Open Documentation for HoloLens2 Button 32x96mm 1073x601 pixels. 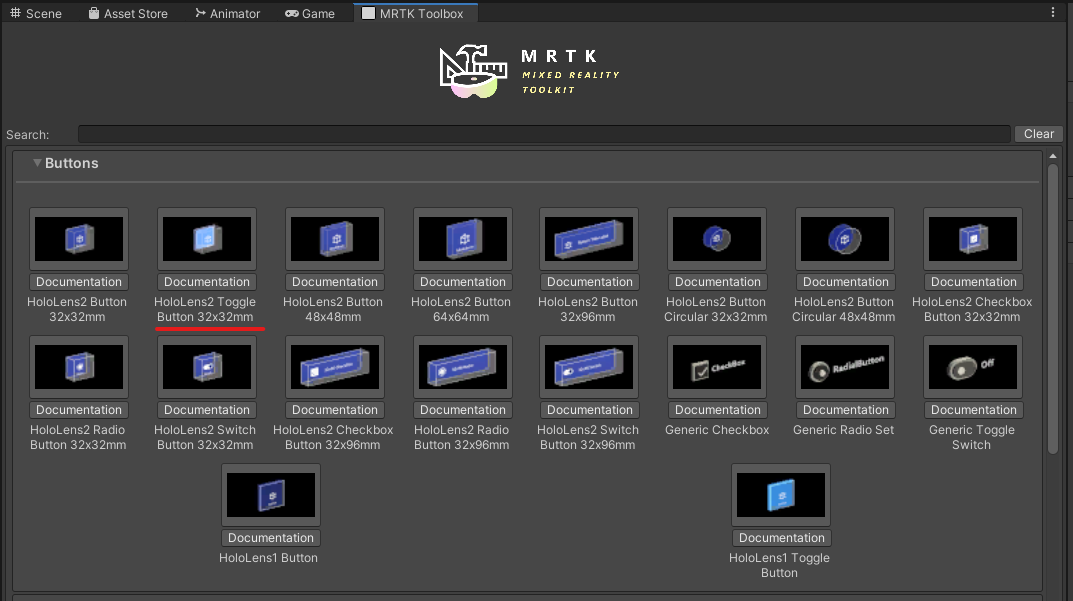589,282
